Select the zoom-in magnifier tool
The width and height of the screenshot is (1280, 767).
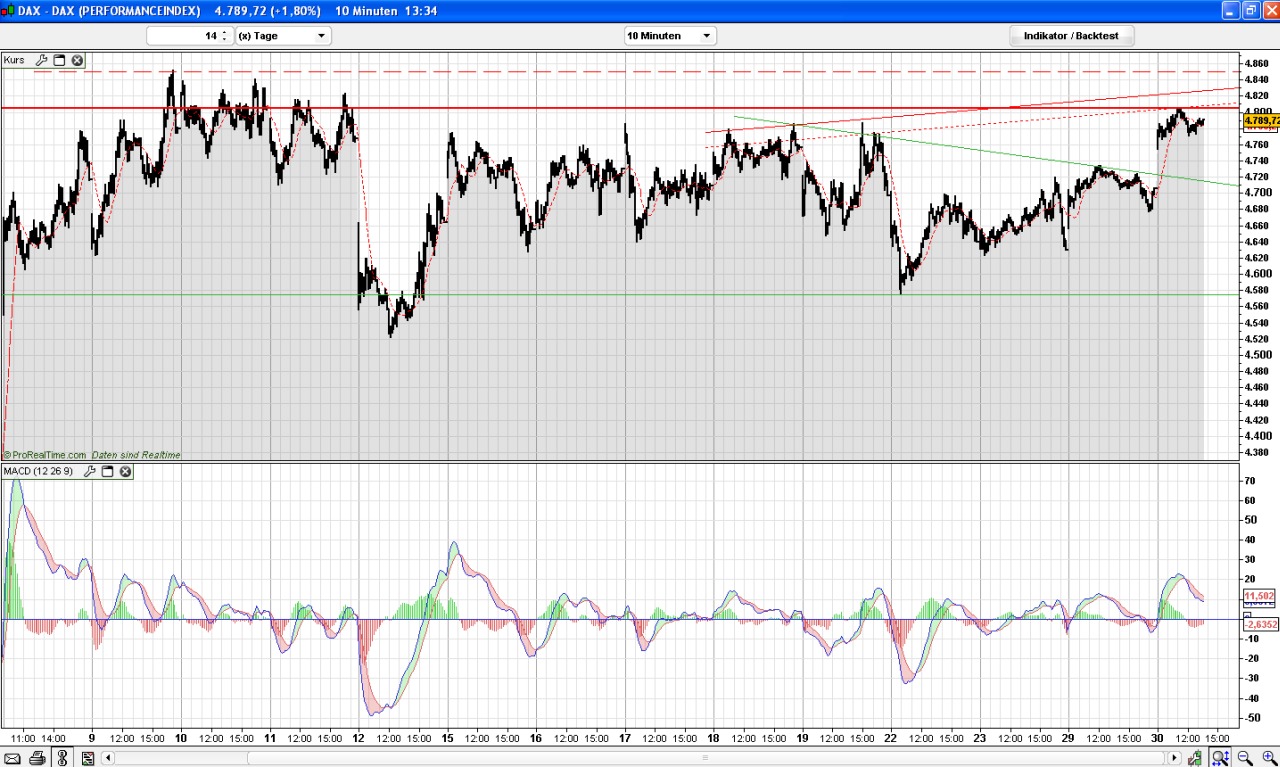(x=1270, y=758)
